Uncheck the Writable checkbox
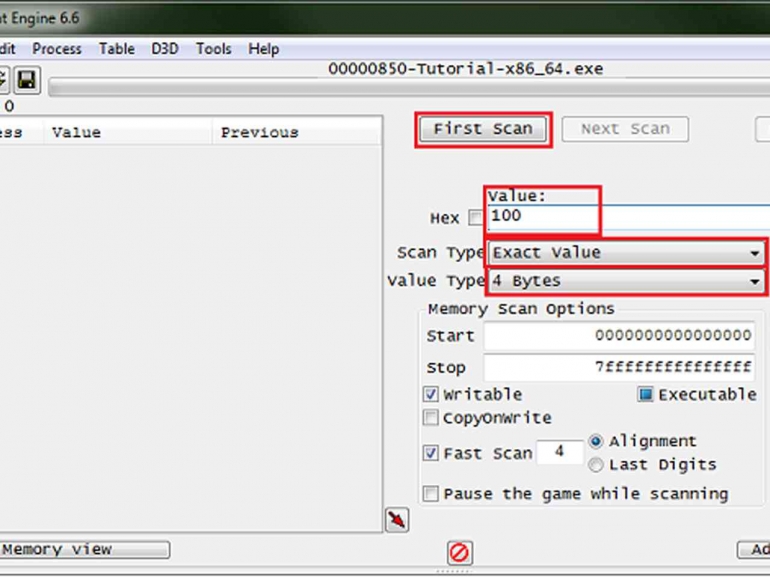770x577 pixels. [431, 394]
